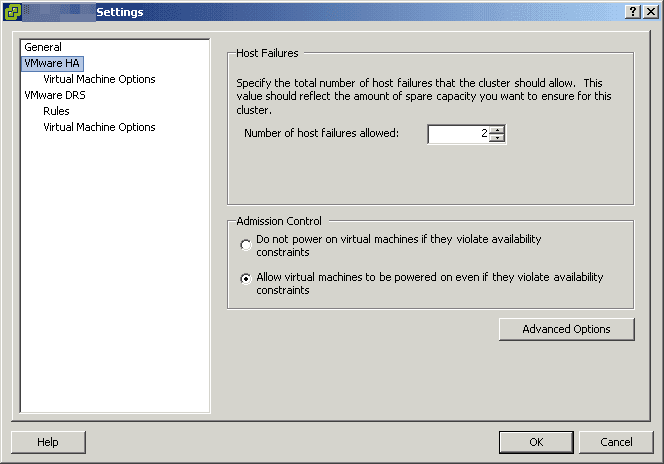664x464 pixels.
Task: Click empty area of the settings tree panel
Action: (x=114, y=271)
